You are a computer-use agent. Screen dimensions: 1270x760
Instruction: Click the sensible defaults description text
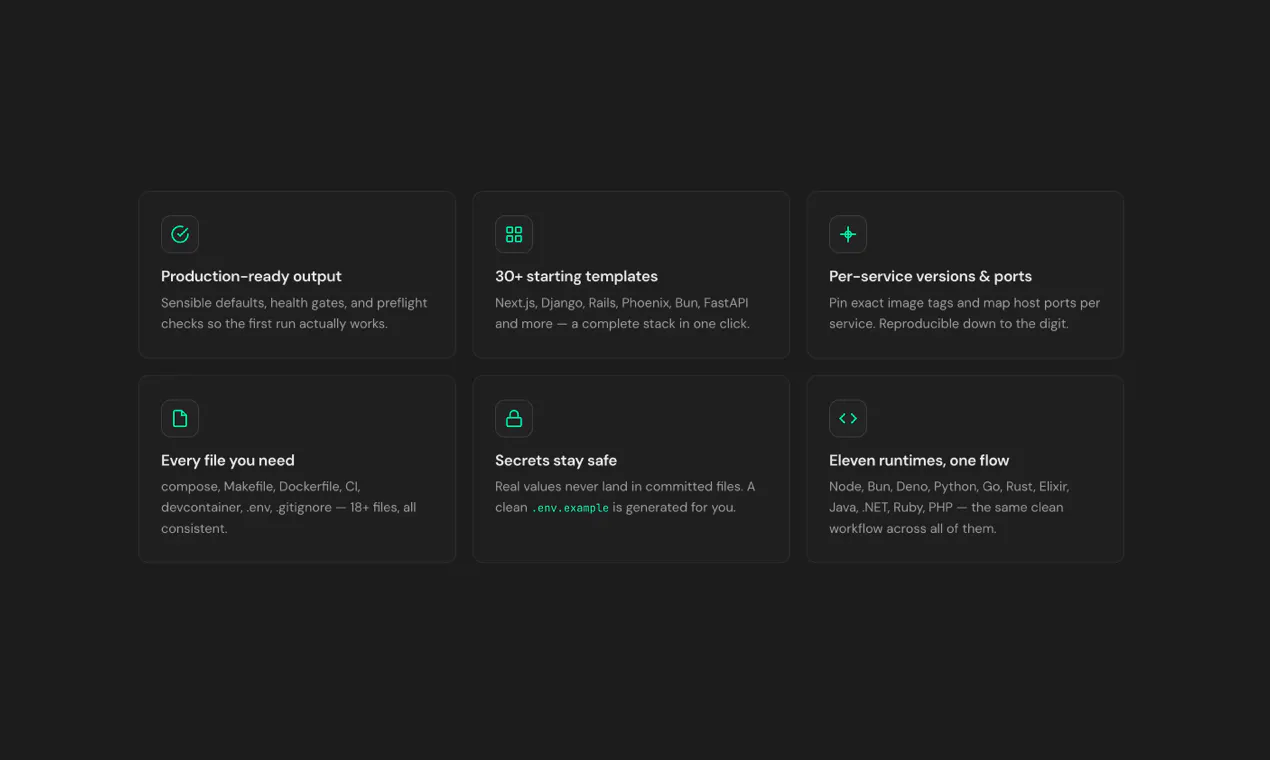(294, 313)
